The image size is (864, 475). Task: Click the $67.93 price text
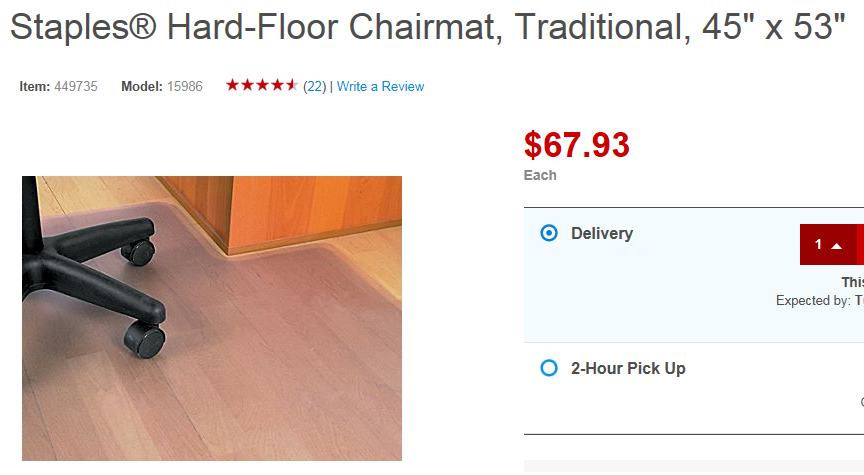click(577, 145)
